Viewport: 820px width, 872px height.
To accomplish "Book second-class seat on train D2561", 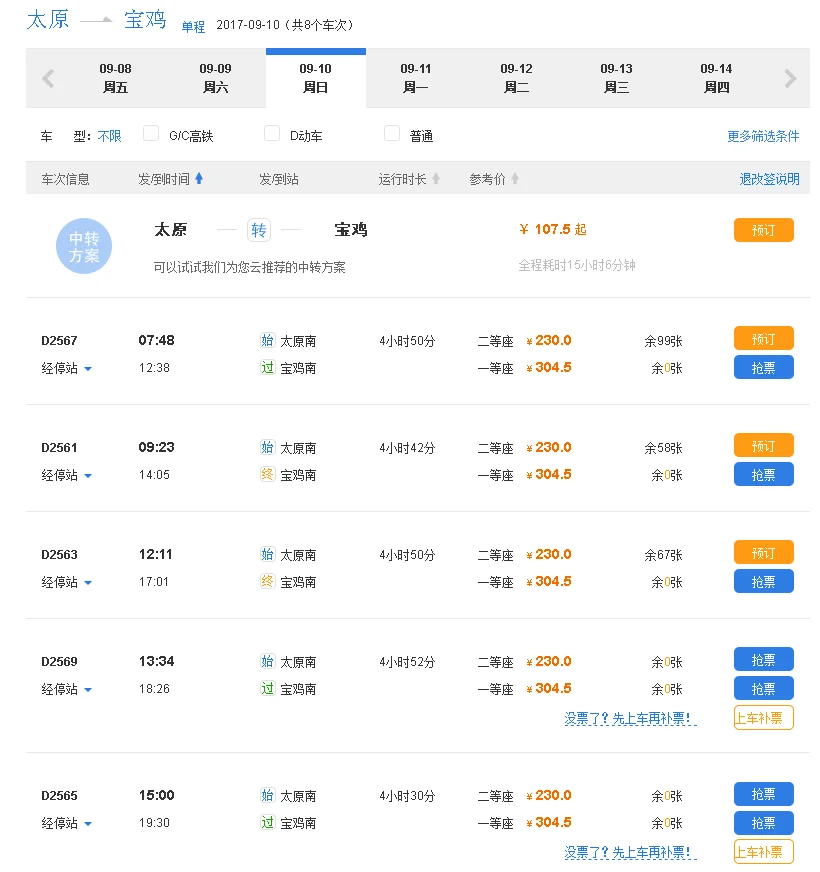I will coord(763,445).
